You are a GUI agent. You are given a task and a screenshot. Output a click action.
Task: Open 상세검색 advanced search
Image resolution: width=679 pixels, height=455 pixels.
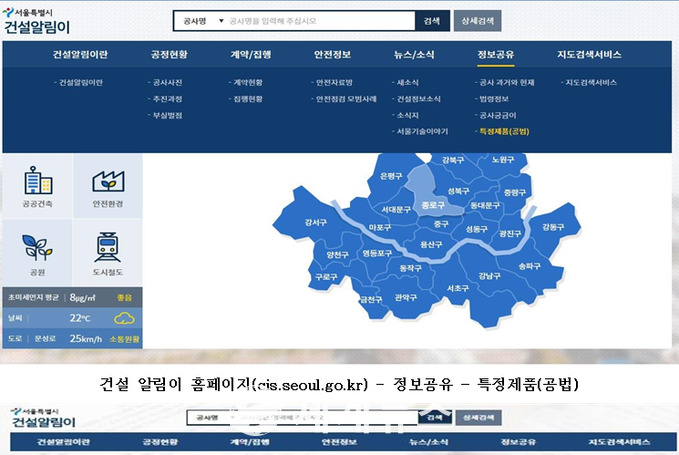tap(478, 20)
